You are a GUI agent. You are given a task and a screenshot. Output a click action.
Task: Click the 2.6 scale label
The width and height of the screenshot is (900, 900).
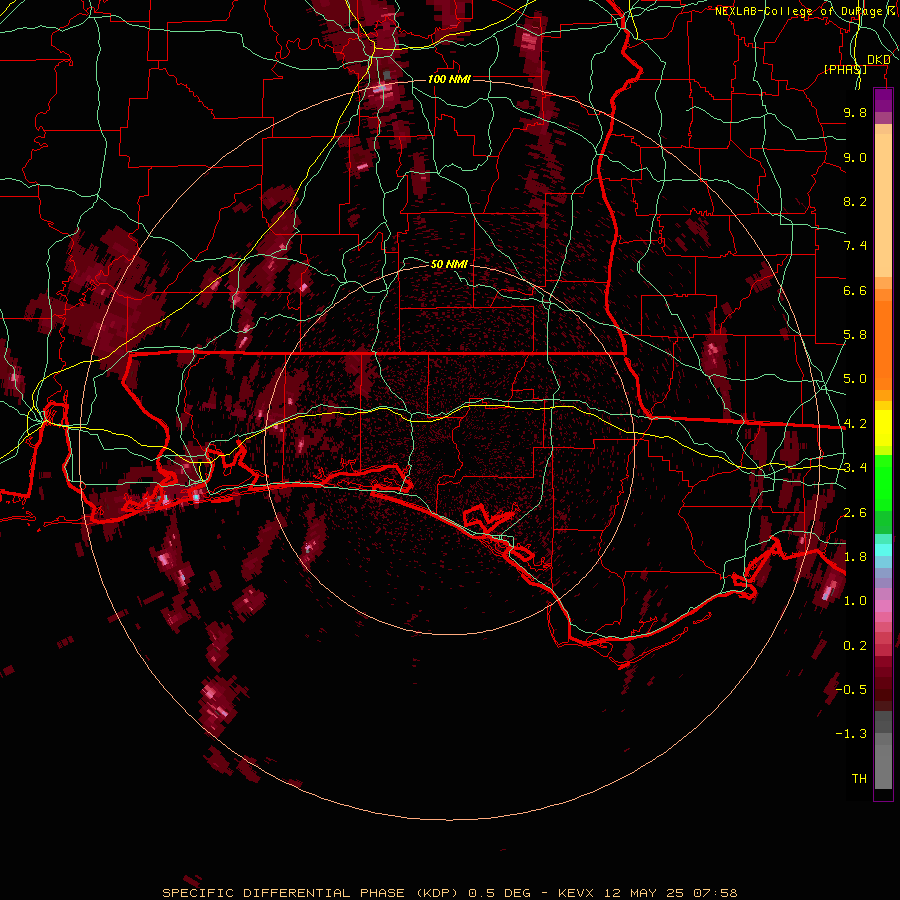[x=855, y=513]
